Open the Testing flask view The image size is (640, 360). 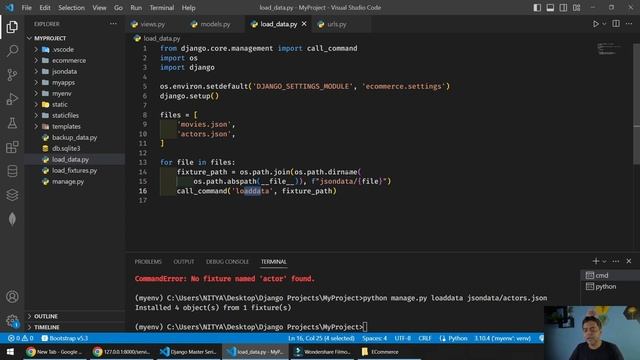[x=12, y=123]
